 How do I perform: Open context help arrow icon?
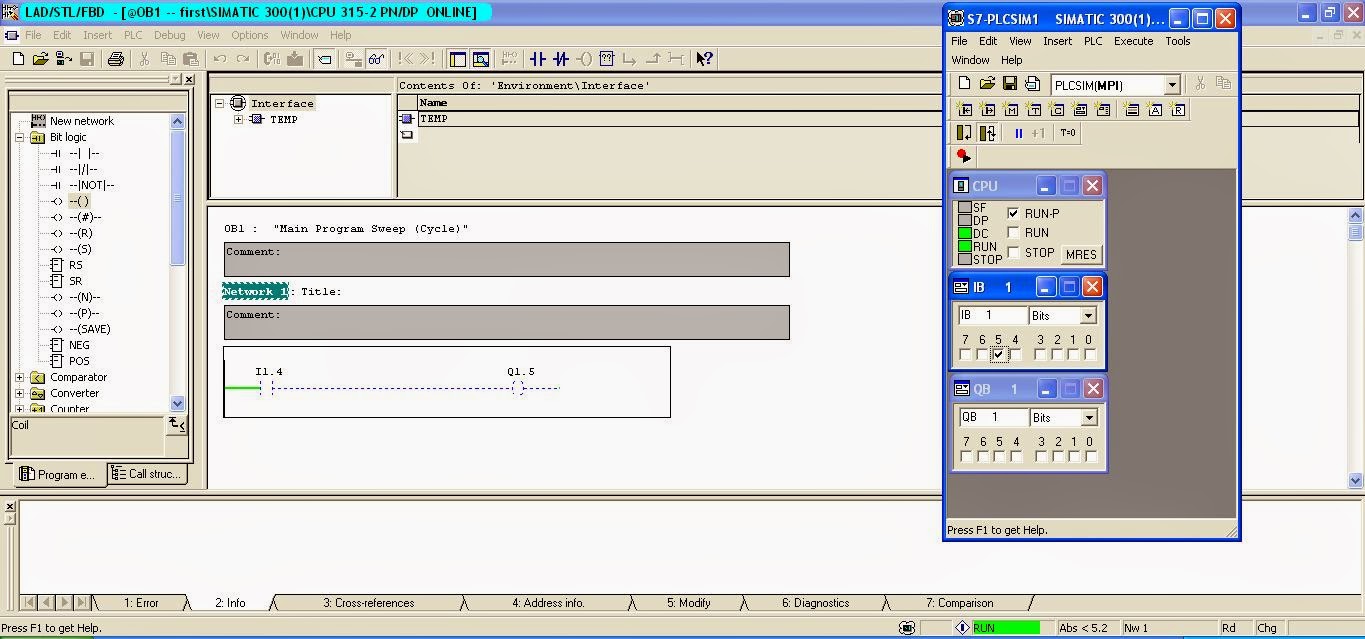pos(705,59)
